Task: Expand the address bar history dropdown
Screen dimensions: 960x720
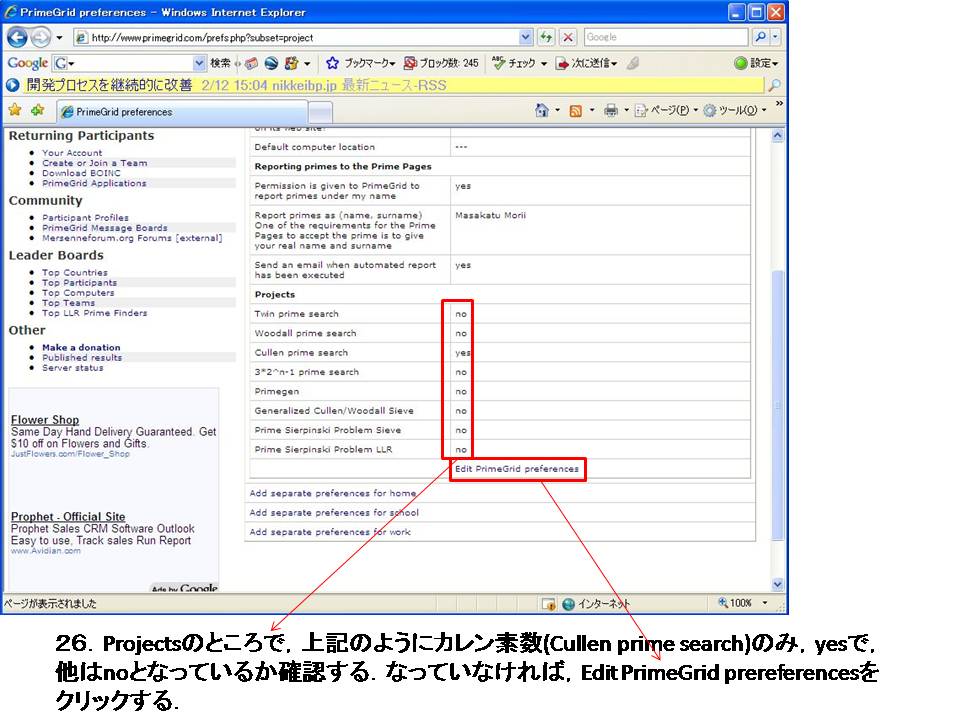Action: click(x=525, y=37)
